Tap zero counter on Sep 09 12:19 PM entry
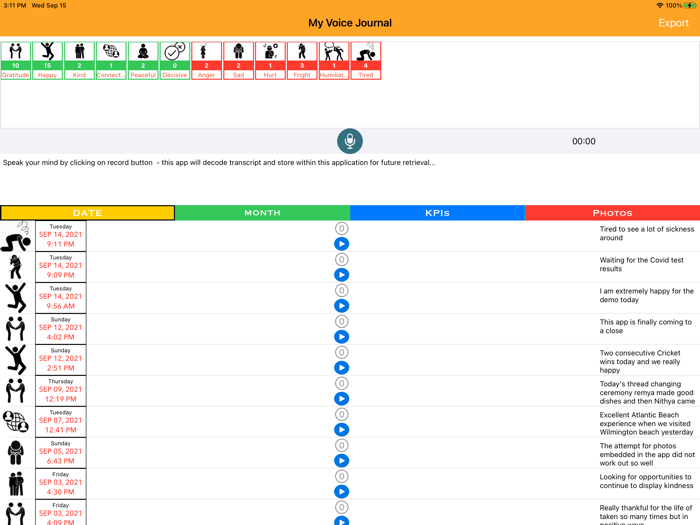Viewport: 700px width, 525px height. pos(342,383)
